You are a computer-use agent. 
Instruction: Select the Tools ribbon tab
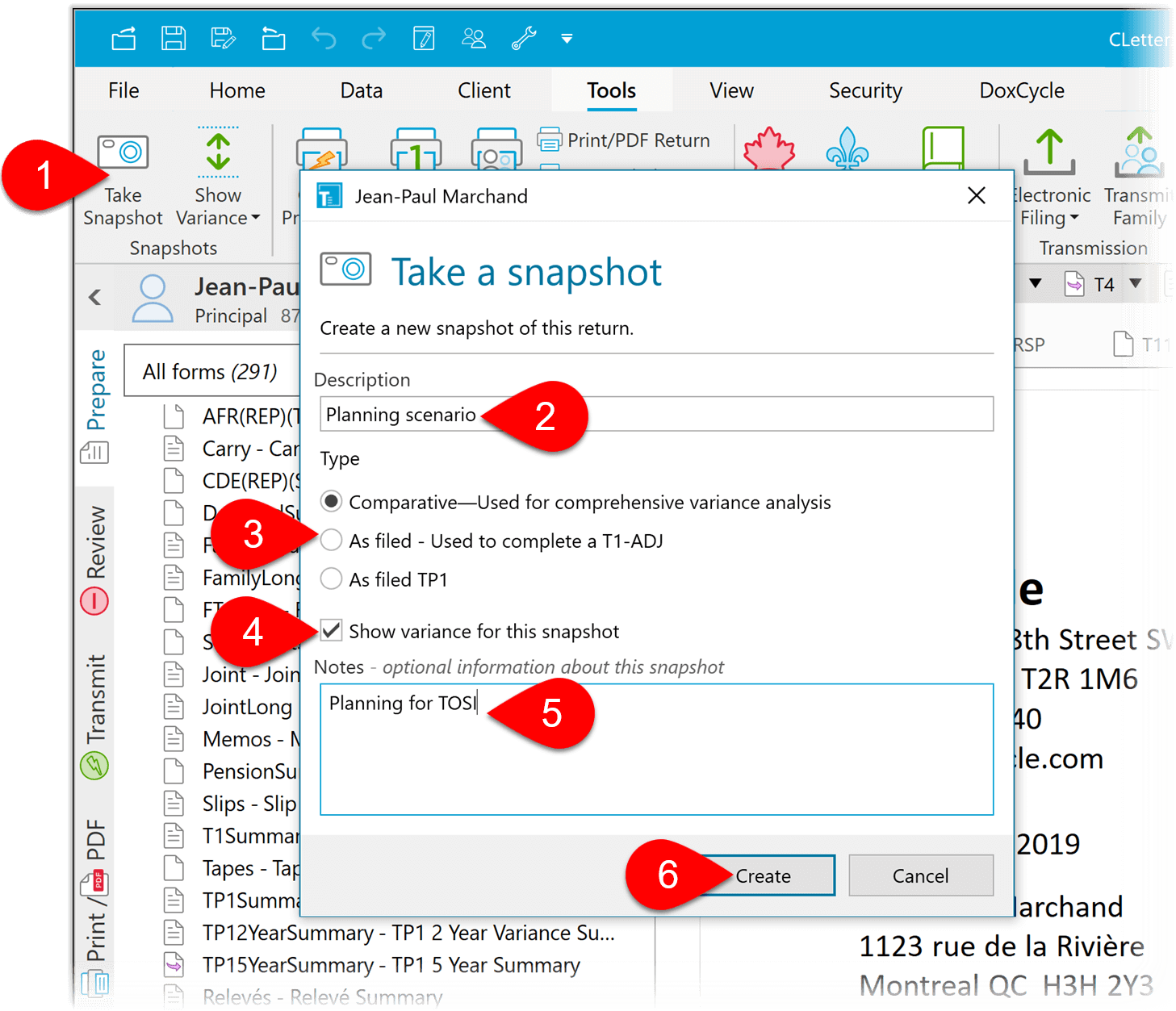pos(611,90)
